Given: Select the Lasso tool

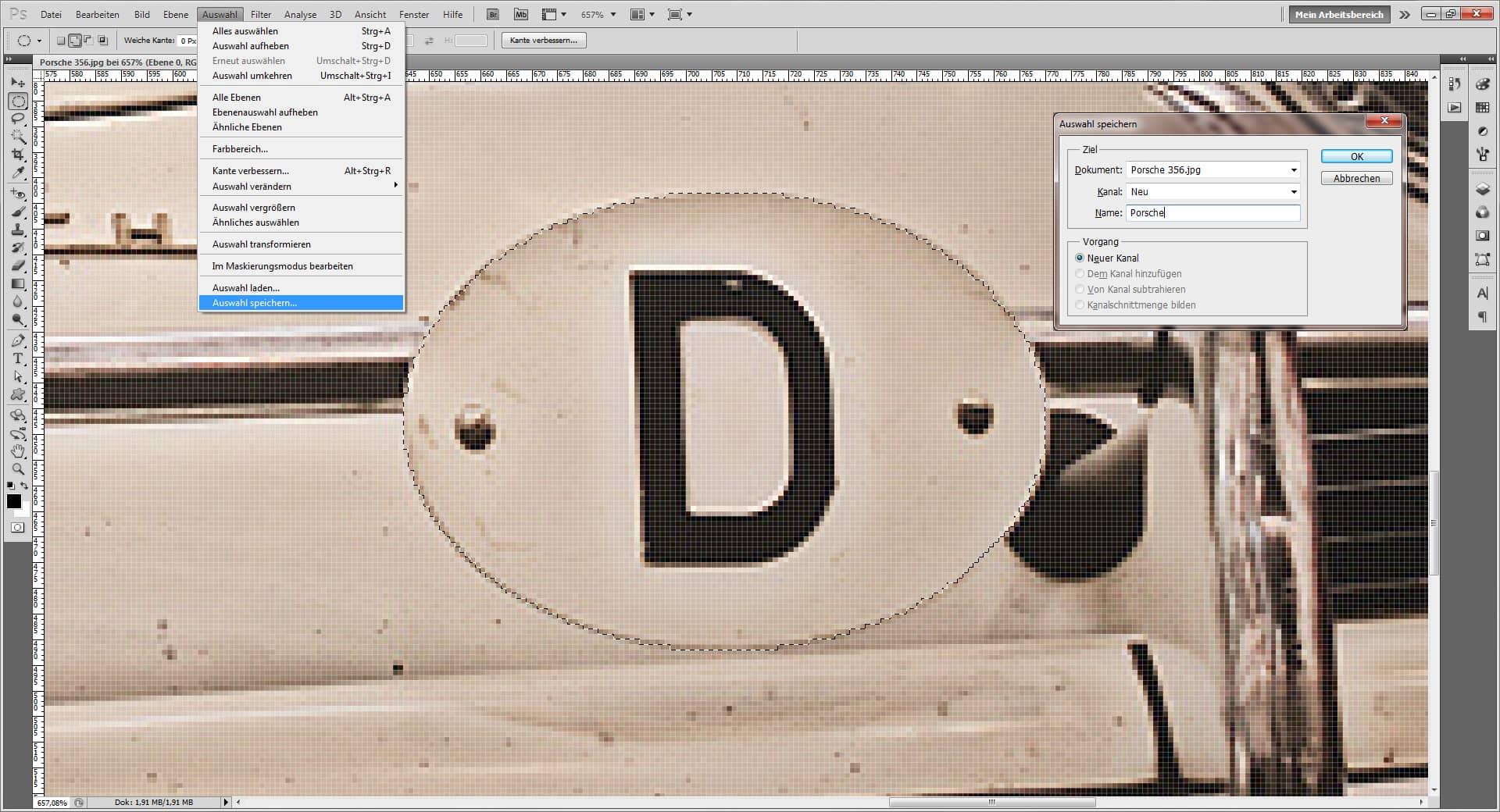Looking at the screenshot, I should click(17, 119).
